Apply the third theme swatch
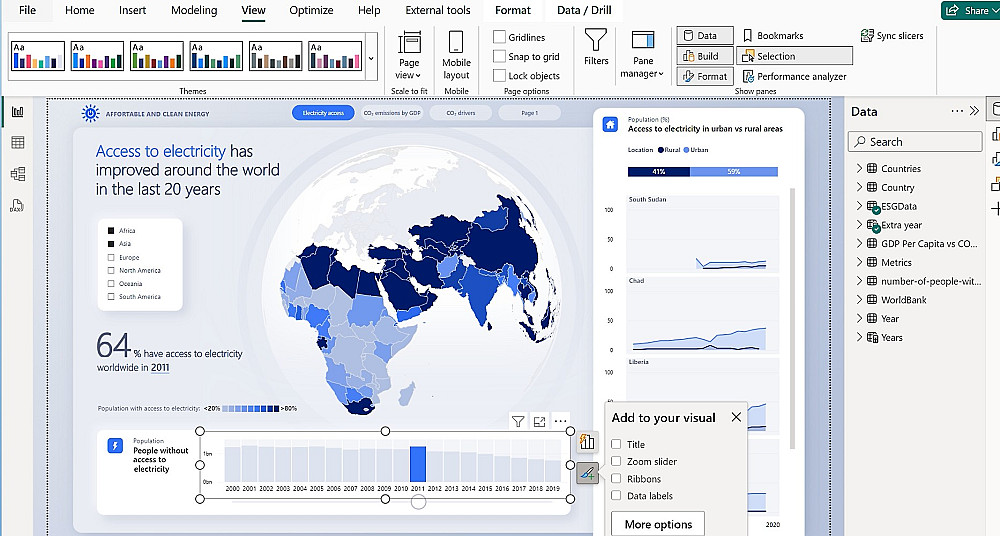This screenshot has width=1000, height=536. click(x=157, y=56)
